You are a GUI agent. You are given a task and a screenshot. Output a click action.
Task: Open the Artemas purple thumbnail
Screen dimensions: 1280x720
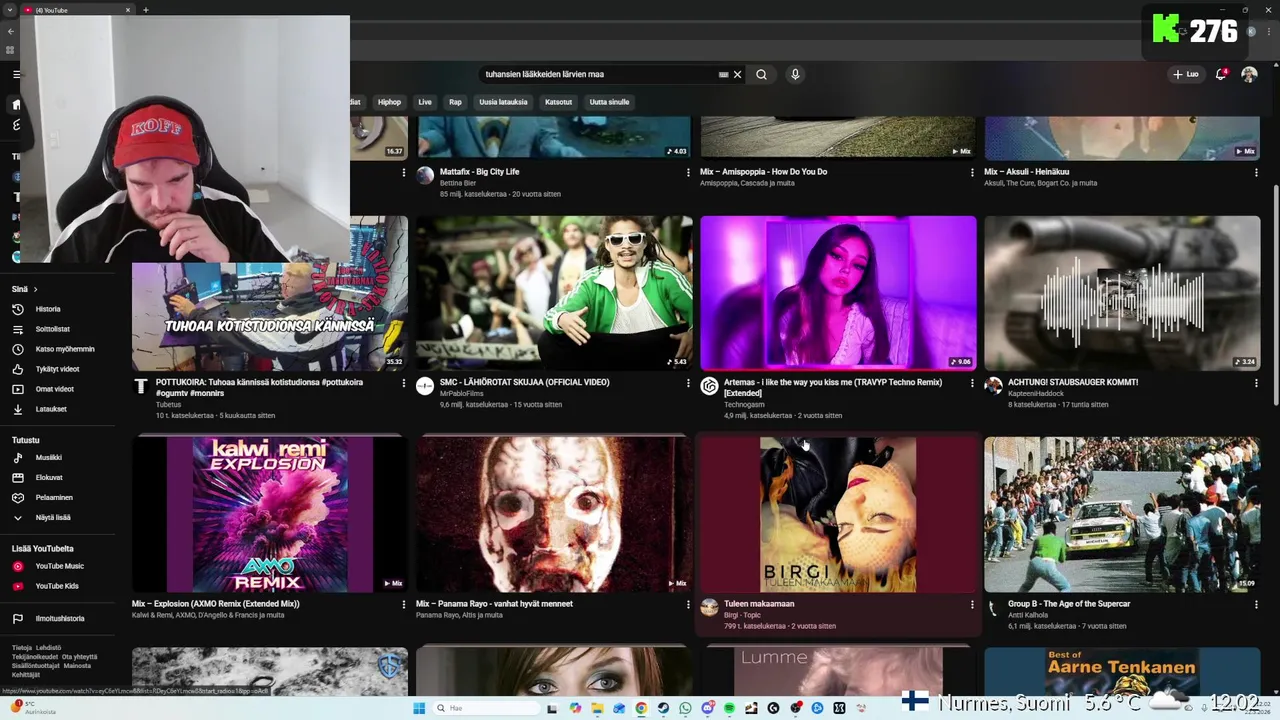tap(838, 293)
